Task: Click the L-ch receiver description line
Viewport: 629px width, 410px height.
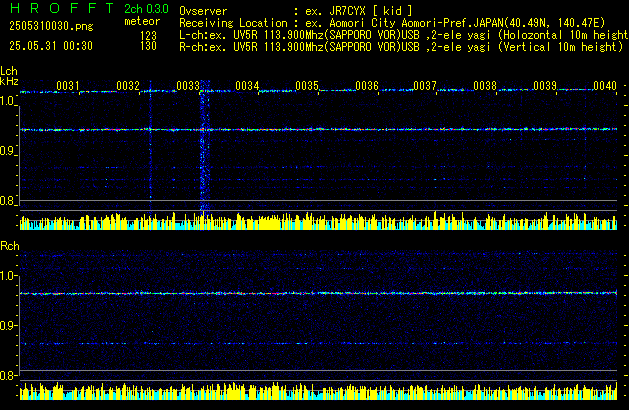Action: tap(404, 35)
